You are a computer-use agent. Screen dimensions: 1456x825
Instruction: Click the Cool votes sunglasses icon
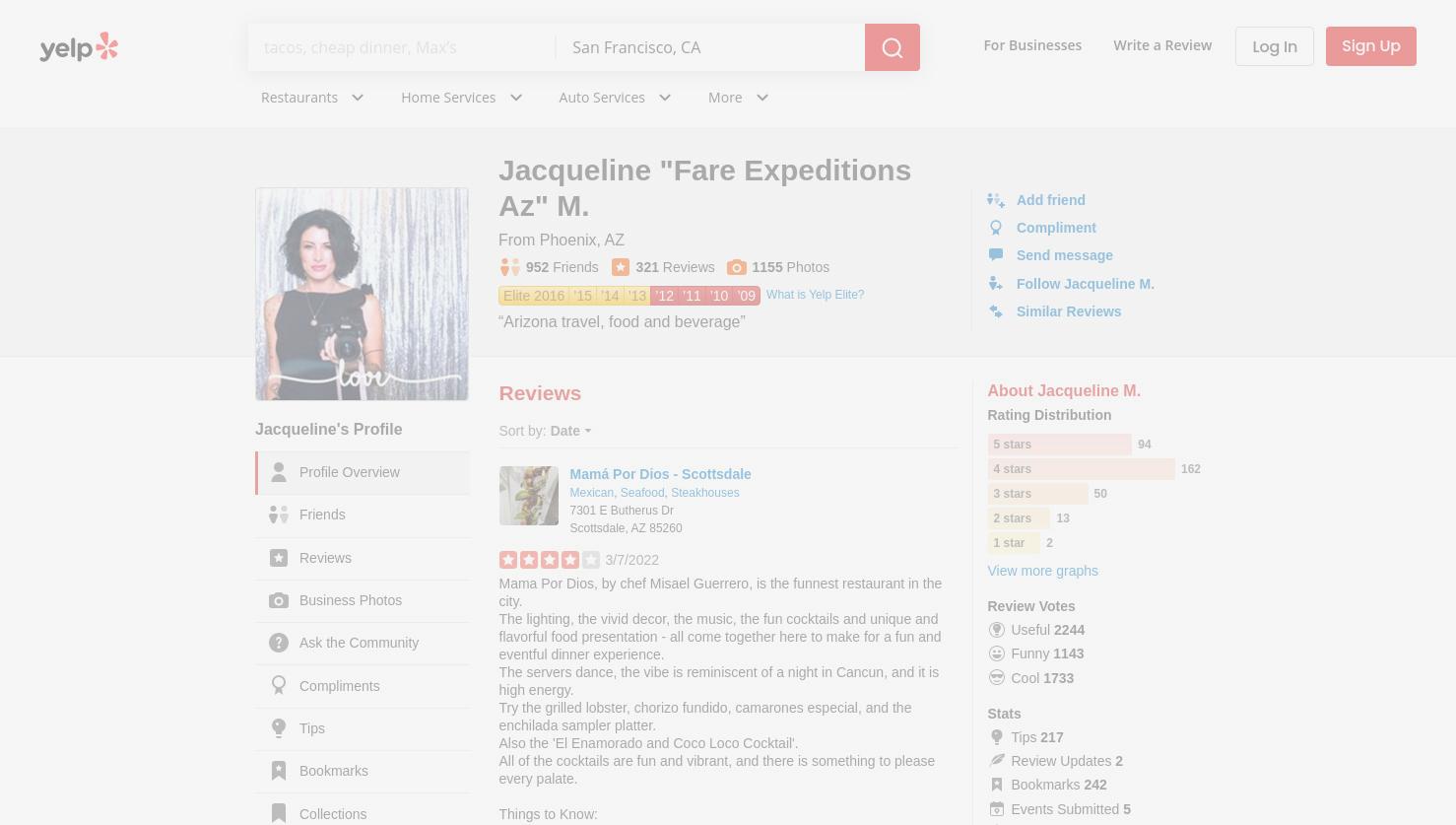point(997,678)
